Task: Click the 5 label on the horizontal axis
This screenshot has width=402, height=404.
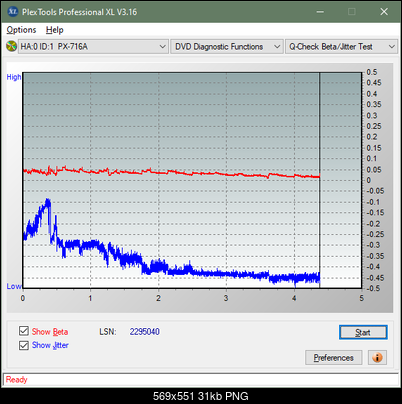Action: (362, 298)
